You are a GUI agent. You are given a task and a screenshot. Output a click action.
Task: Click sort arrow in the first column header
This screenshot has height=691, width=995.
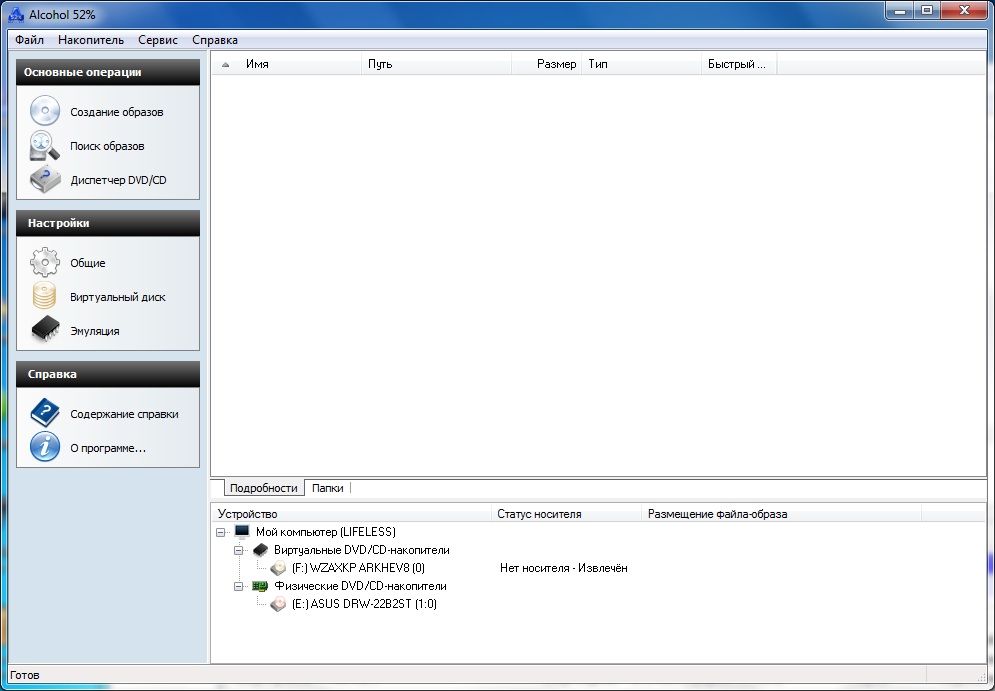point(225,64)
